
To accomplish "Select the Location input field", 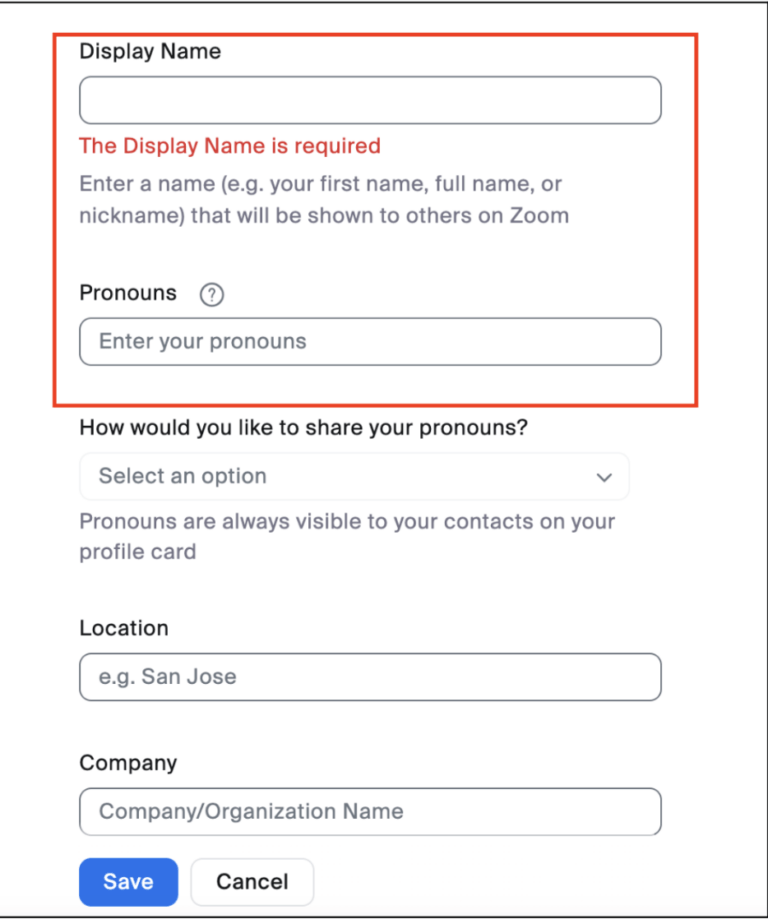I will 370,677.
